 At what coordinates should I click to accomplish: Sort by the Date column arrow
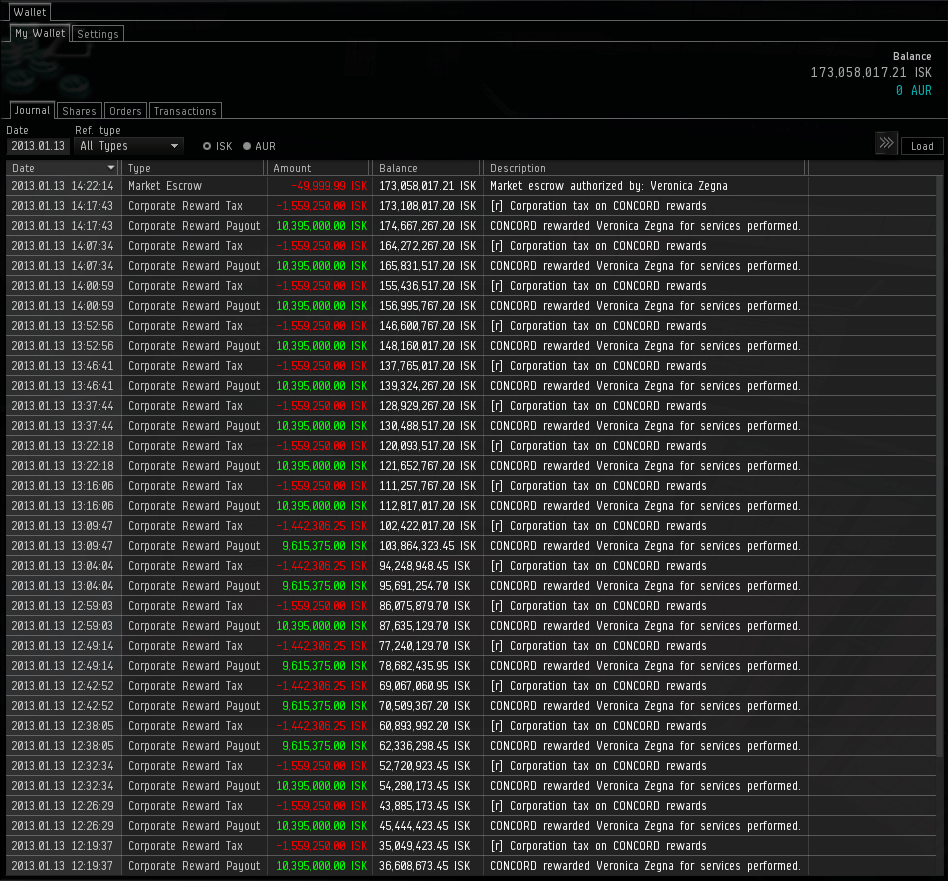[x=111, y=167]
